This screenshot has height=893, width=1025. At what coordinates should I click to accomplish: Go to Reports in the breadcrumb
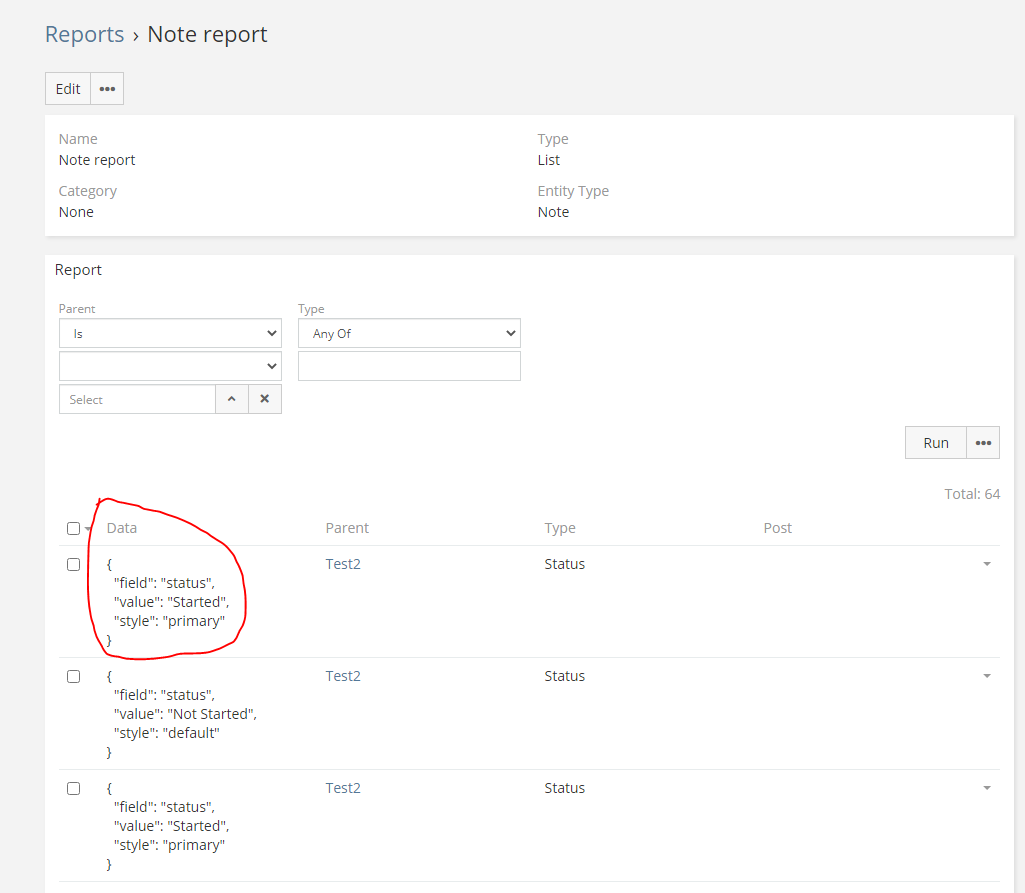[84, 34]
